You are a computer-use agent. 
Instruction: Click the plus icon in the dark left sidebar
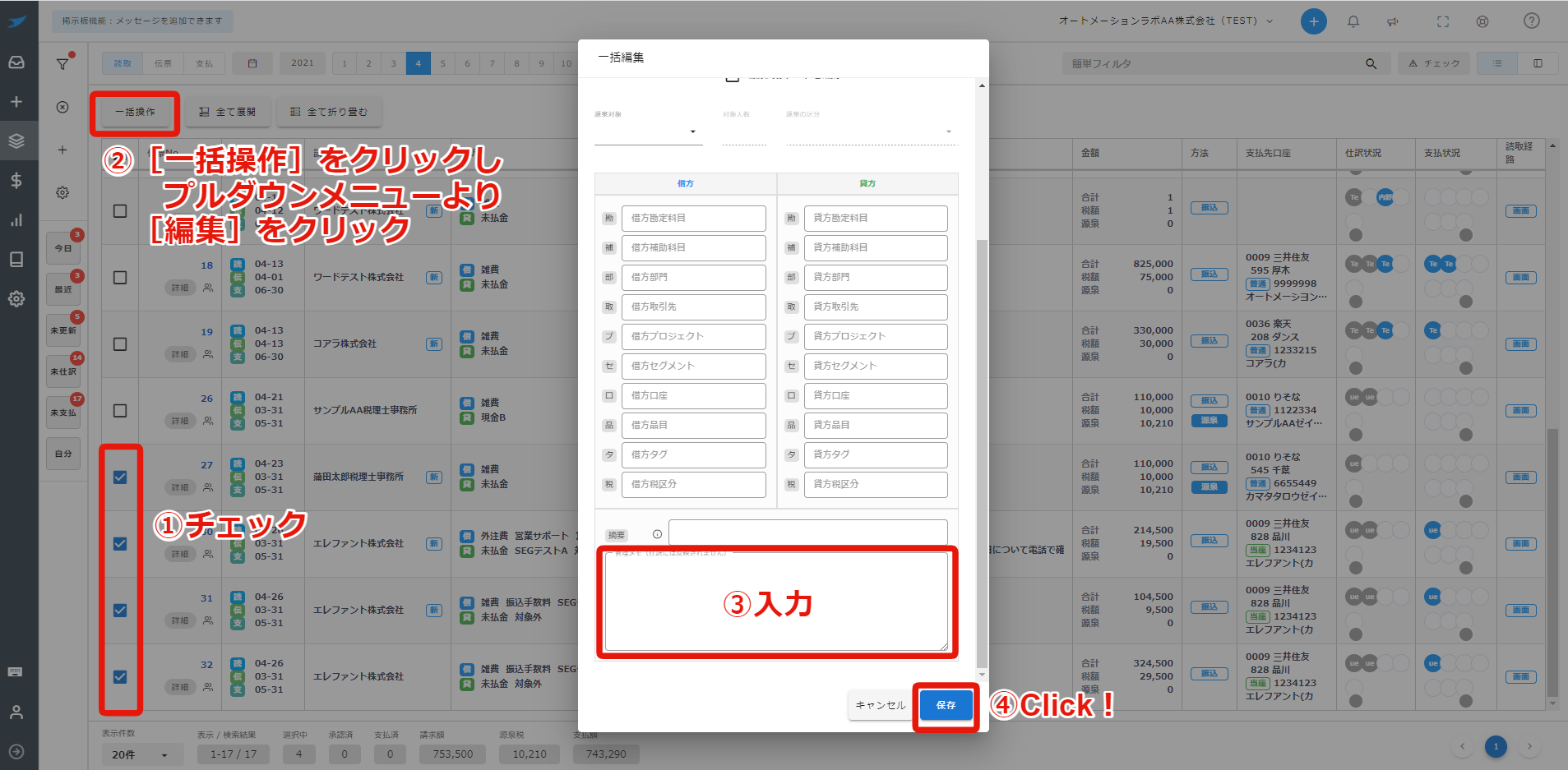tap(16, 102)
